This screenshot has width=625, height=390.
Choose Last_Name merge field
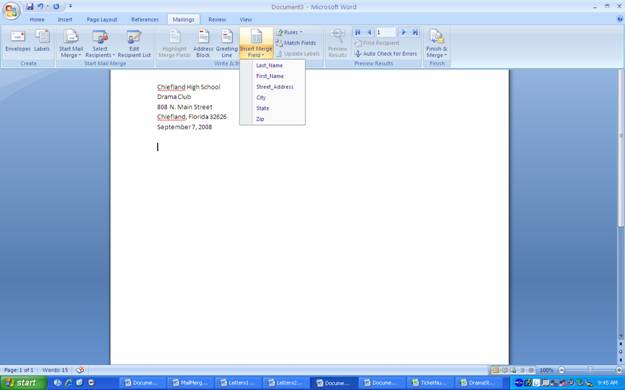[269, 65]
